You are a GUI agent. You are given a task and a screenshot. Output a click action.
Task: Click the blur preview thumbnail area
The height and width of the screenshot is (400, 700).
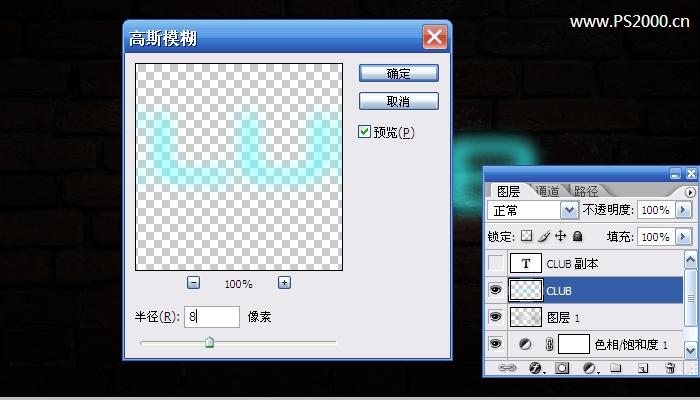pos(239,167)
